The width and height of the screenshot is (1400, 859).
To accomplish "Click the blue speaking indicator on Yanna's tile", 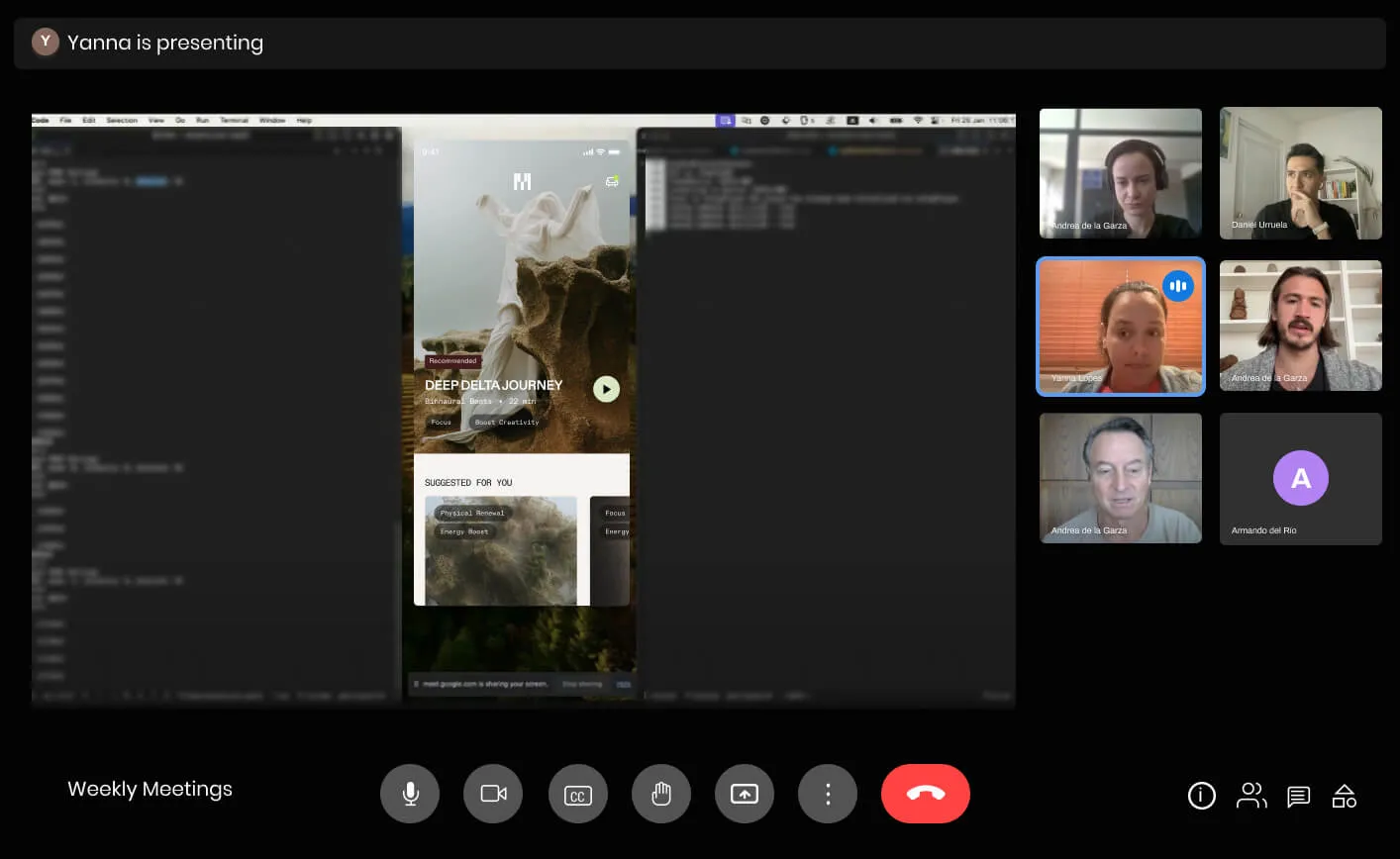I will (x=1178, y=286).
